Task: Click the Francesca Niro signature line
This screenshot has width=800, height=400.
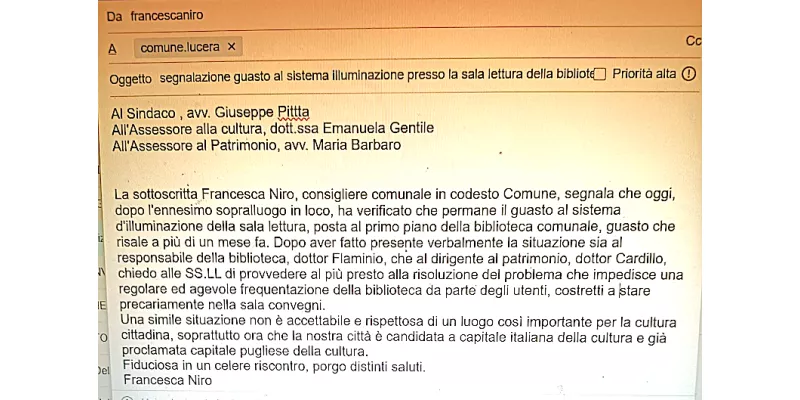Action: tap(167, 380)
